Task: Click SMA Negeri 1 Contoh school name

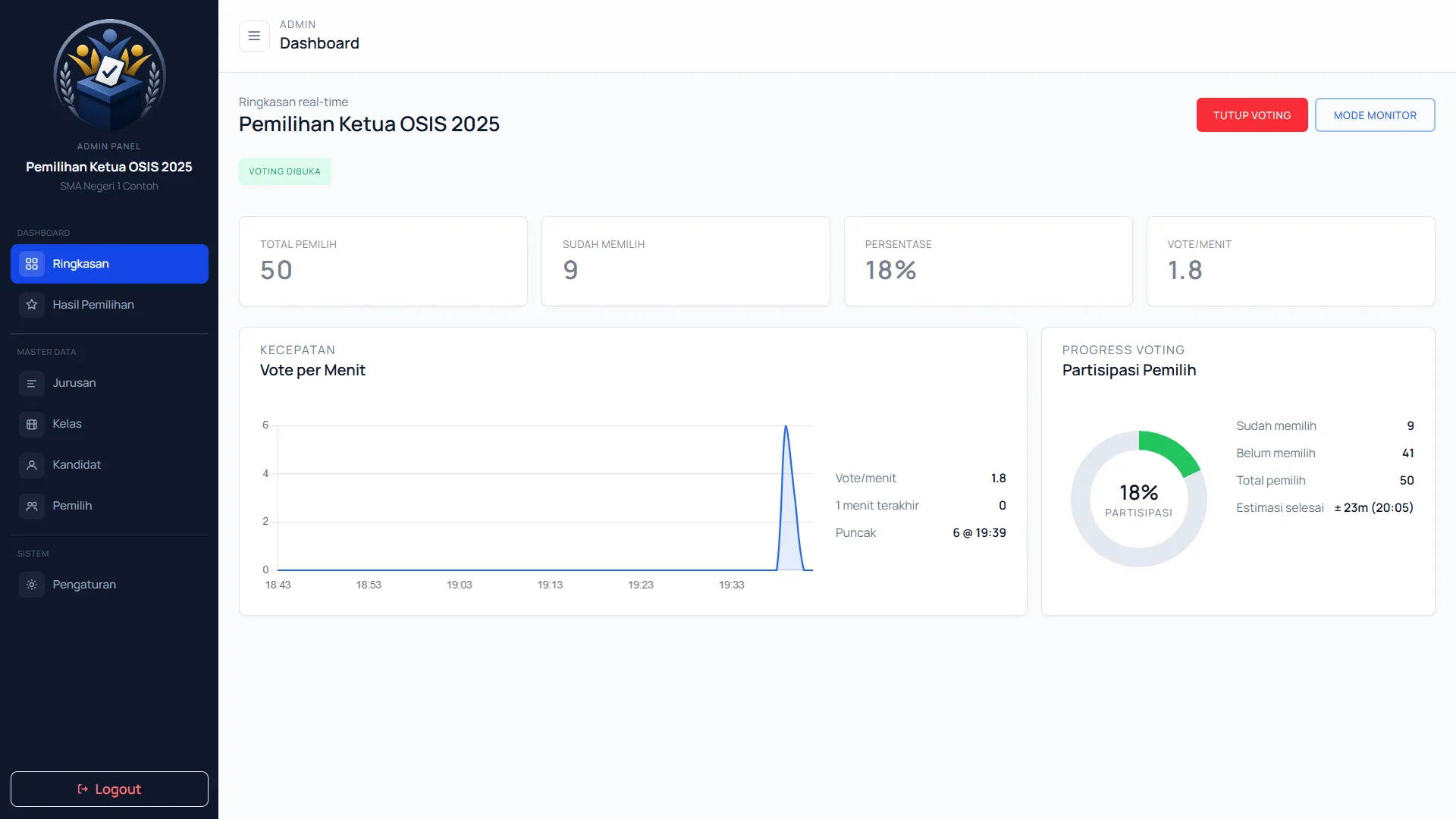Action: point(109,187)
